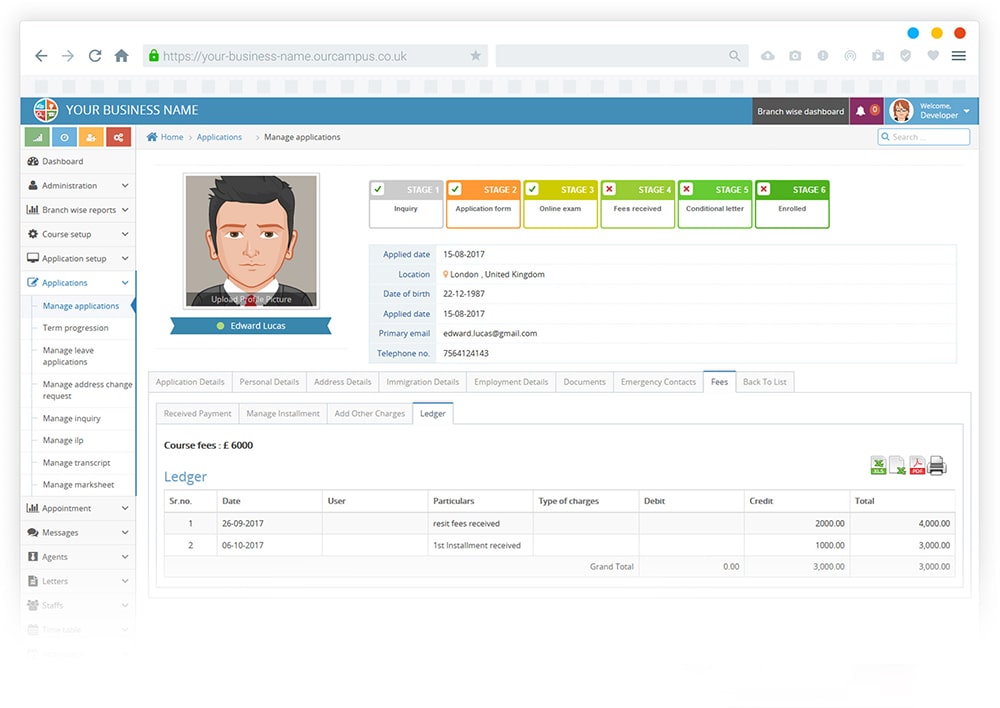Viewport: 1000px width, 708px height.
Task: Check the Stage 4 Fees received box
Action: (610, 189)
